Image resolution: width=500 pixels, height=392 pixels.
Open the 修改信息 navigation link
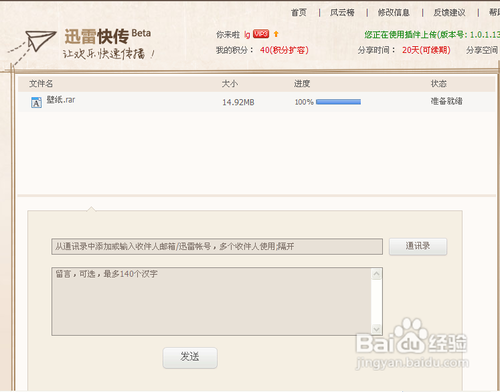point(394,13)
